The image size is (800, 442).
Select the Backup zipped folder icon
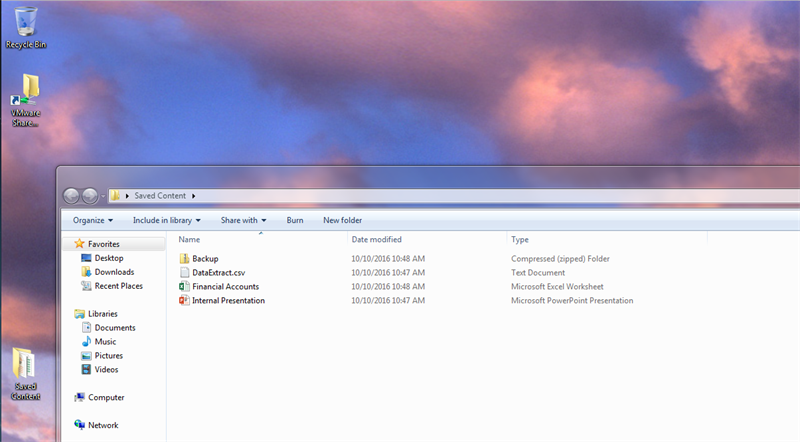[x=184, y=259]
